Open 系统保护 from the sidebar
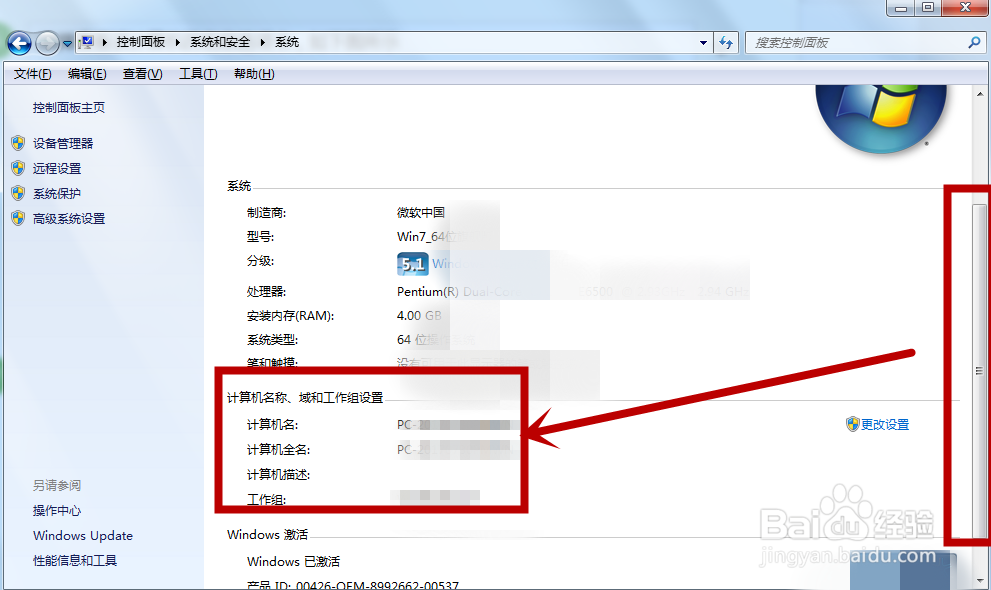991x590 pixels. pyautogui.click(x=57, y=193)
